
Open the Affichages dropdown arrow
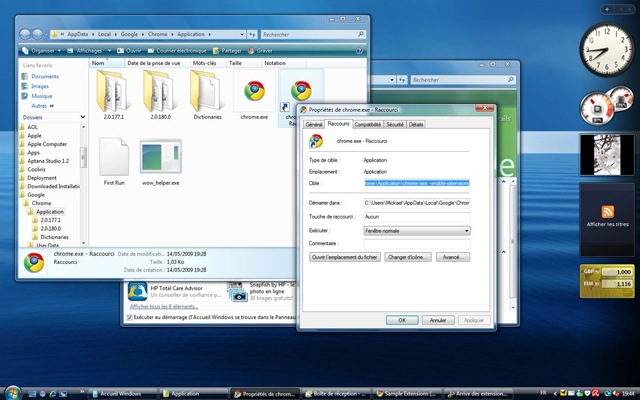click(109, 51)
